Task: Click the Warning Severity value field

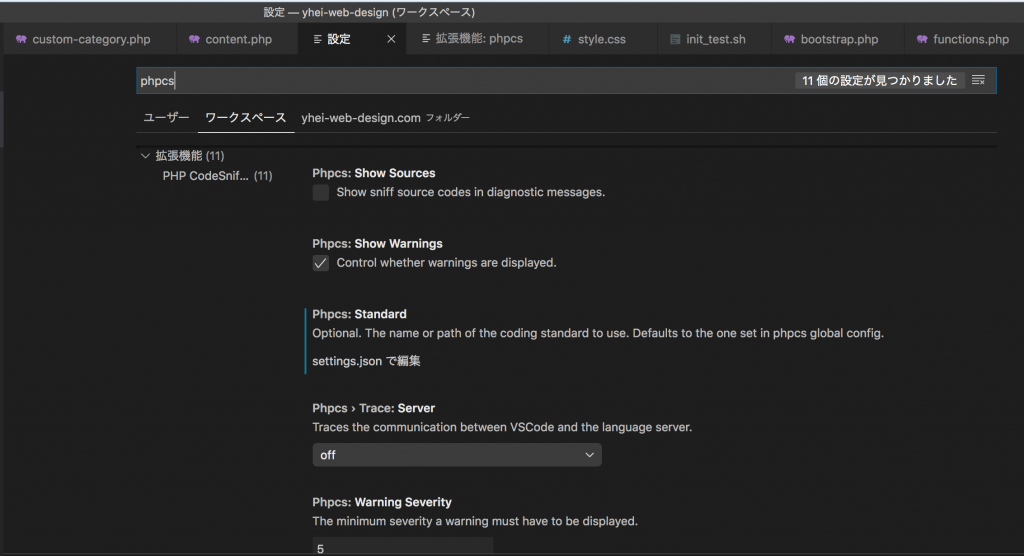Action: click(403, 548)
